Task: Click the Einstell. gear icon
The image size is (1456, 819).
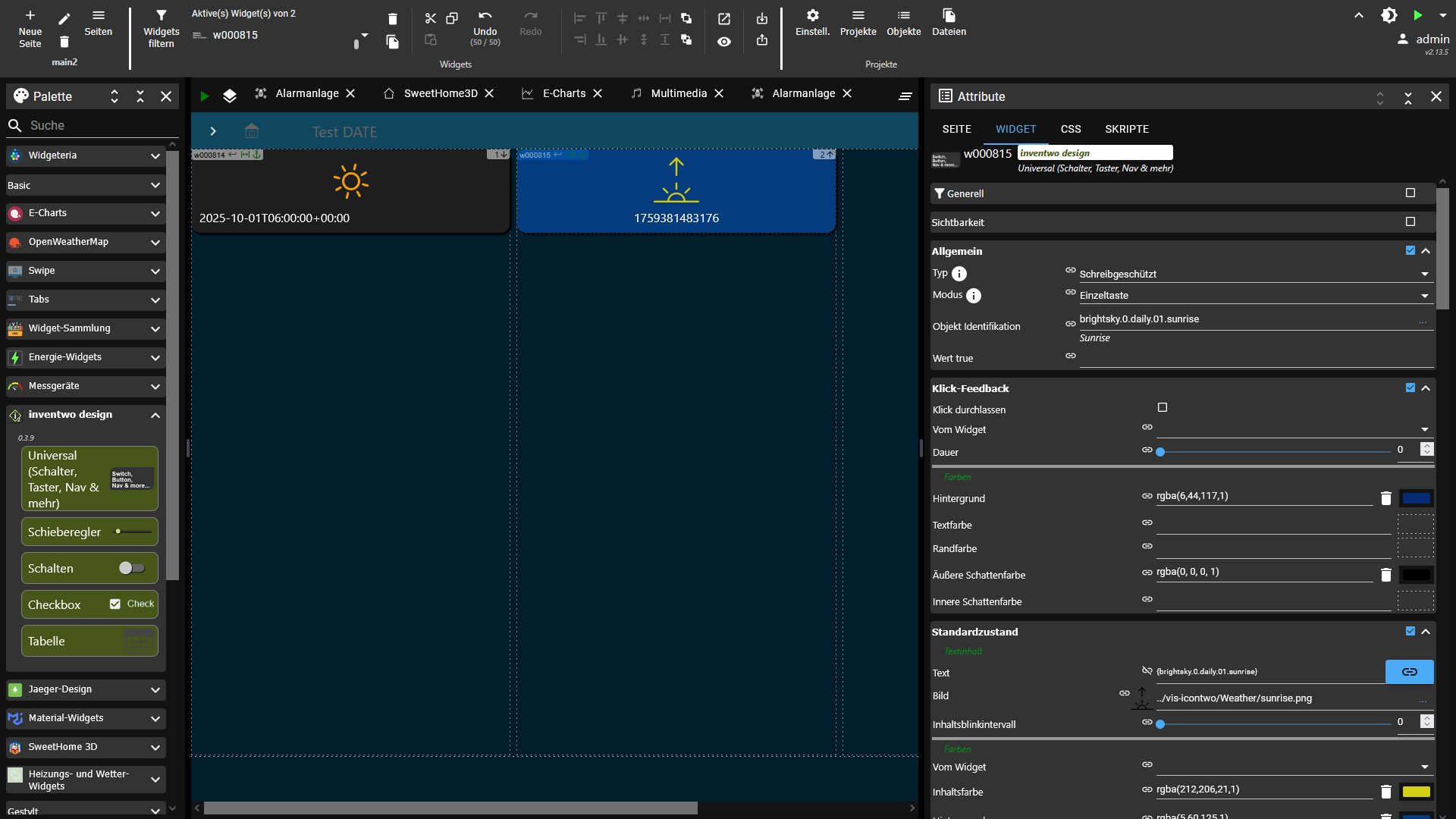Action: tap(812, 16)
